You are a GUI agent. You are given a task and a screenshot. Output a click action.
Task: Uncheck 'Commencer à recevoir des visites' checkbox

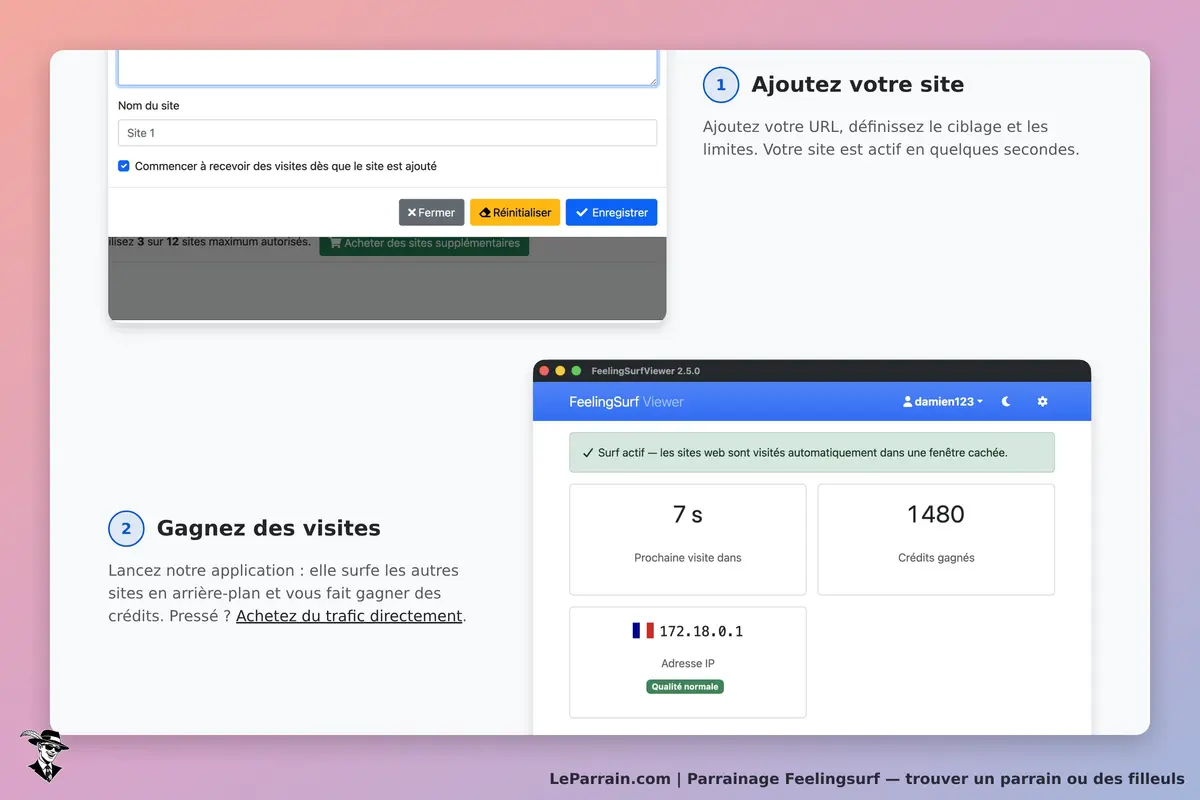click(x=124, y=166)
